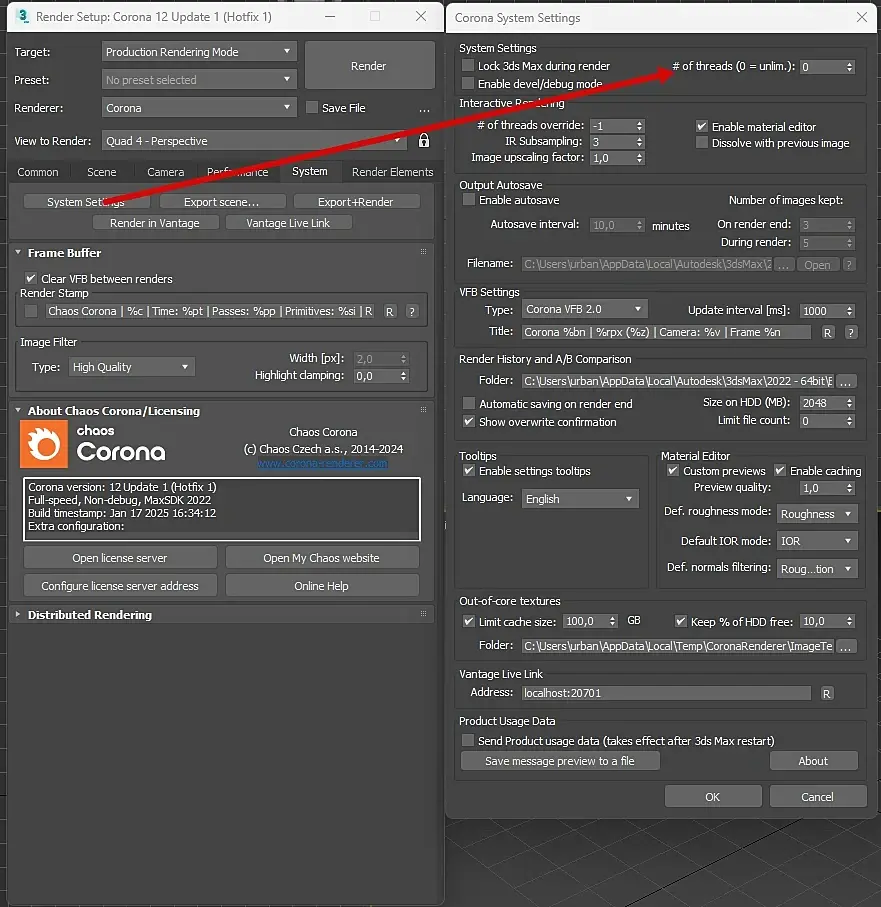The image size is (881, 907).
Task: Click Render in Vantage button
Action: click(155, 223)
